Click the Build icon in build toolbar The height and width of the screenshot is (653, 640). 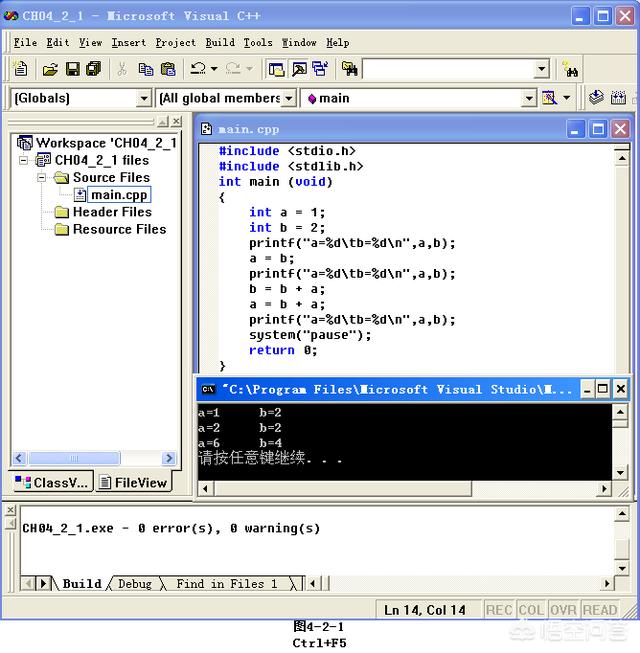pos(618,98)
